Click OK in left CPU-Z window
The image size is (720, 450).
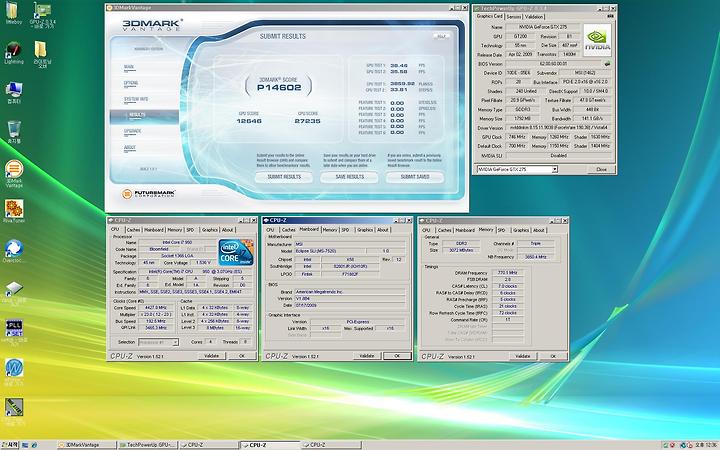click(242, 356)
